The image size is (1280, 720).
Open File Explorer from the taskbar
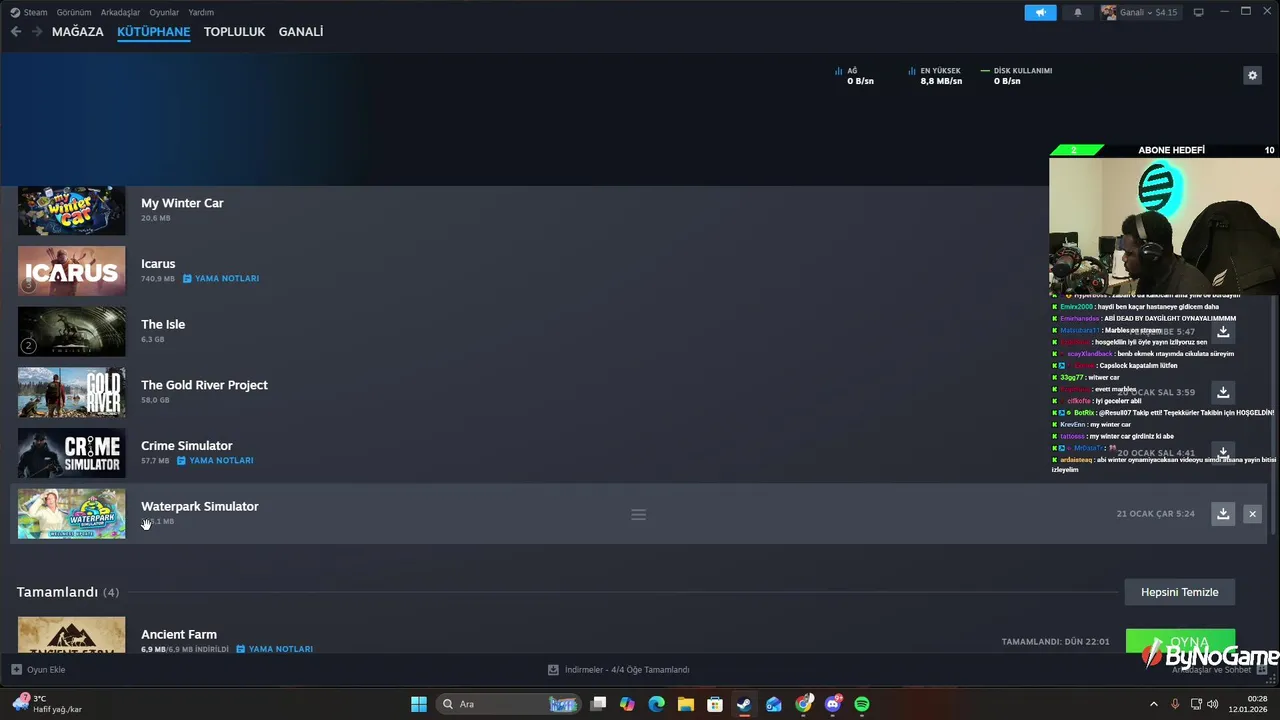685,704
